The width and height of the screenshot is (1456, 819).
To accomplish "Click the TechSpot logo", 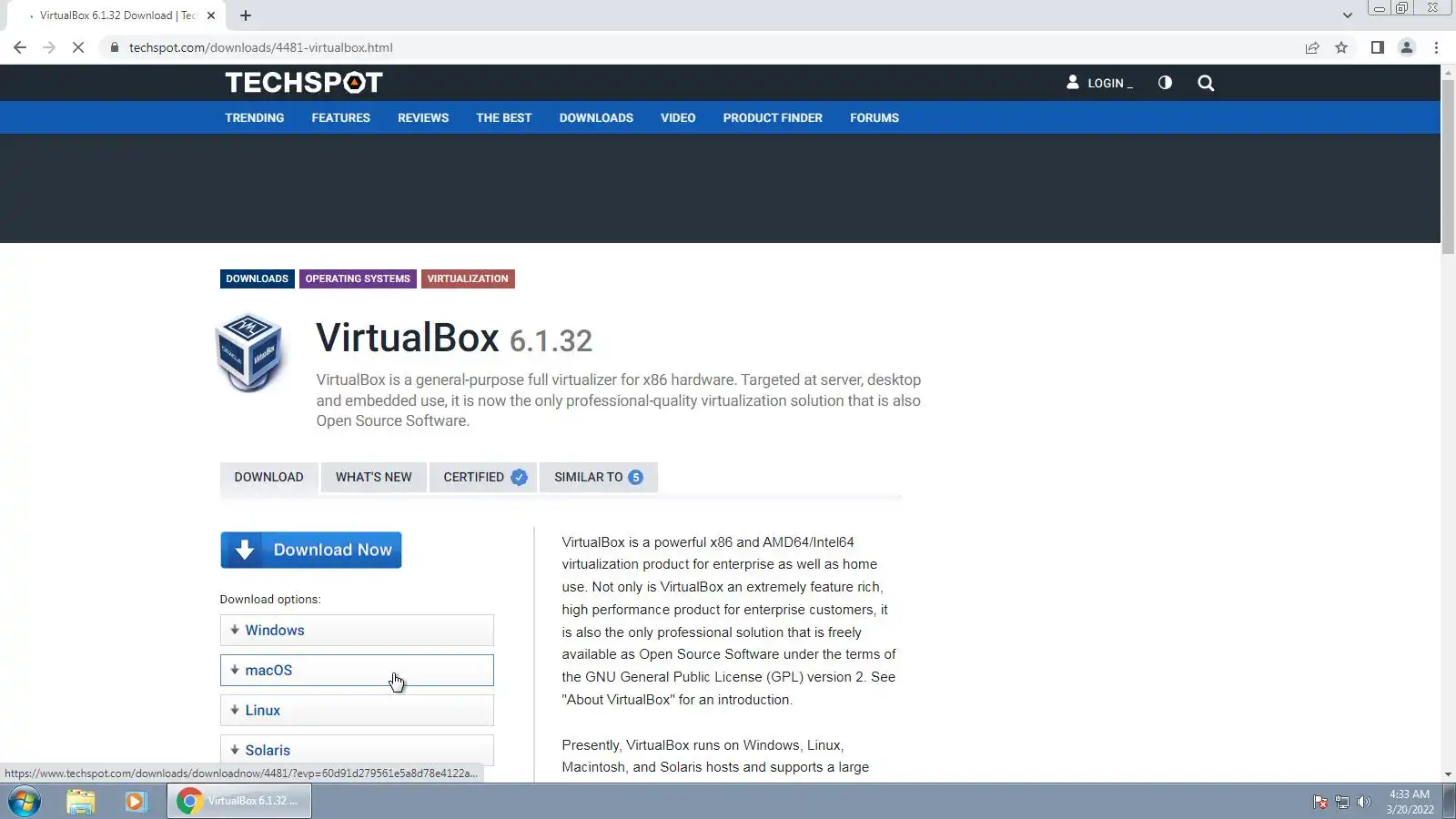I will pos(304,83).
